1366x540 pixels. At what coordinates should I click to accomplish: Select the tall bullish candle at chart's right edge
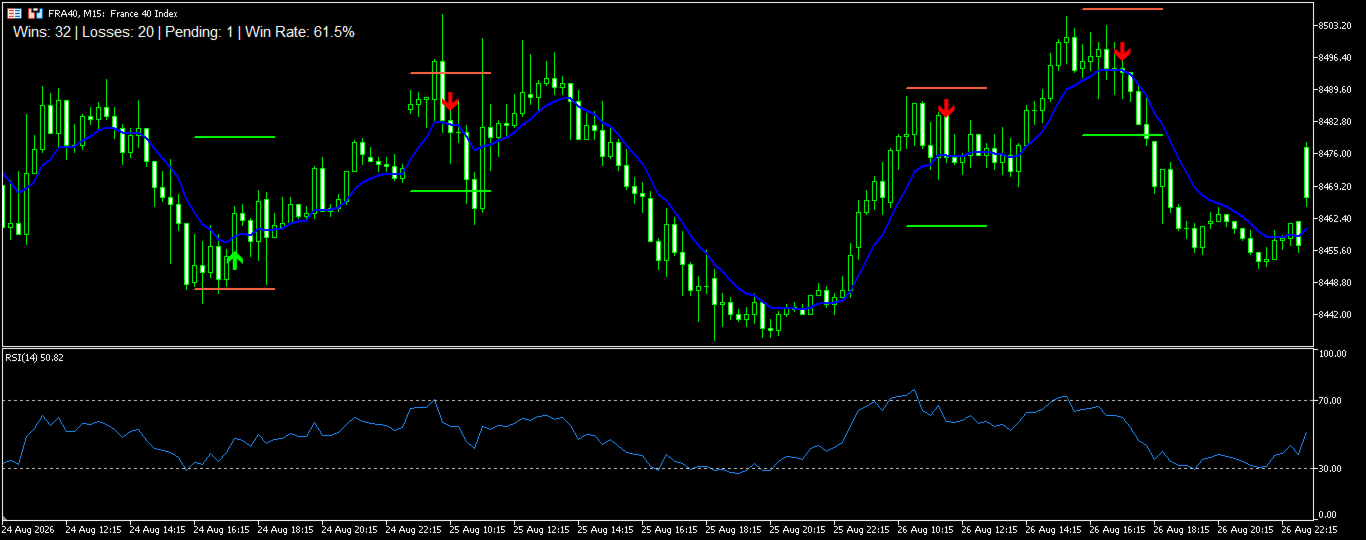(1307, 172)
